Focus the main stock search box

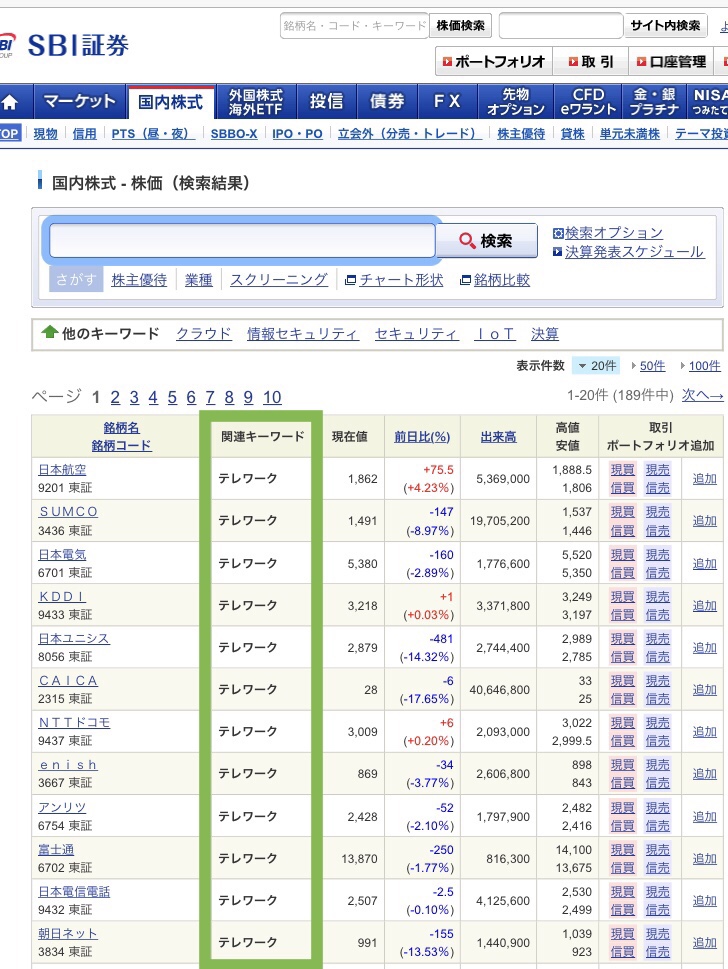pos(242,240)
